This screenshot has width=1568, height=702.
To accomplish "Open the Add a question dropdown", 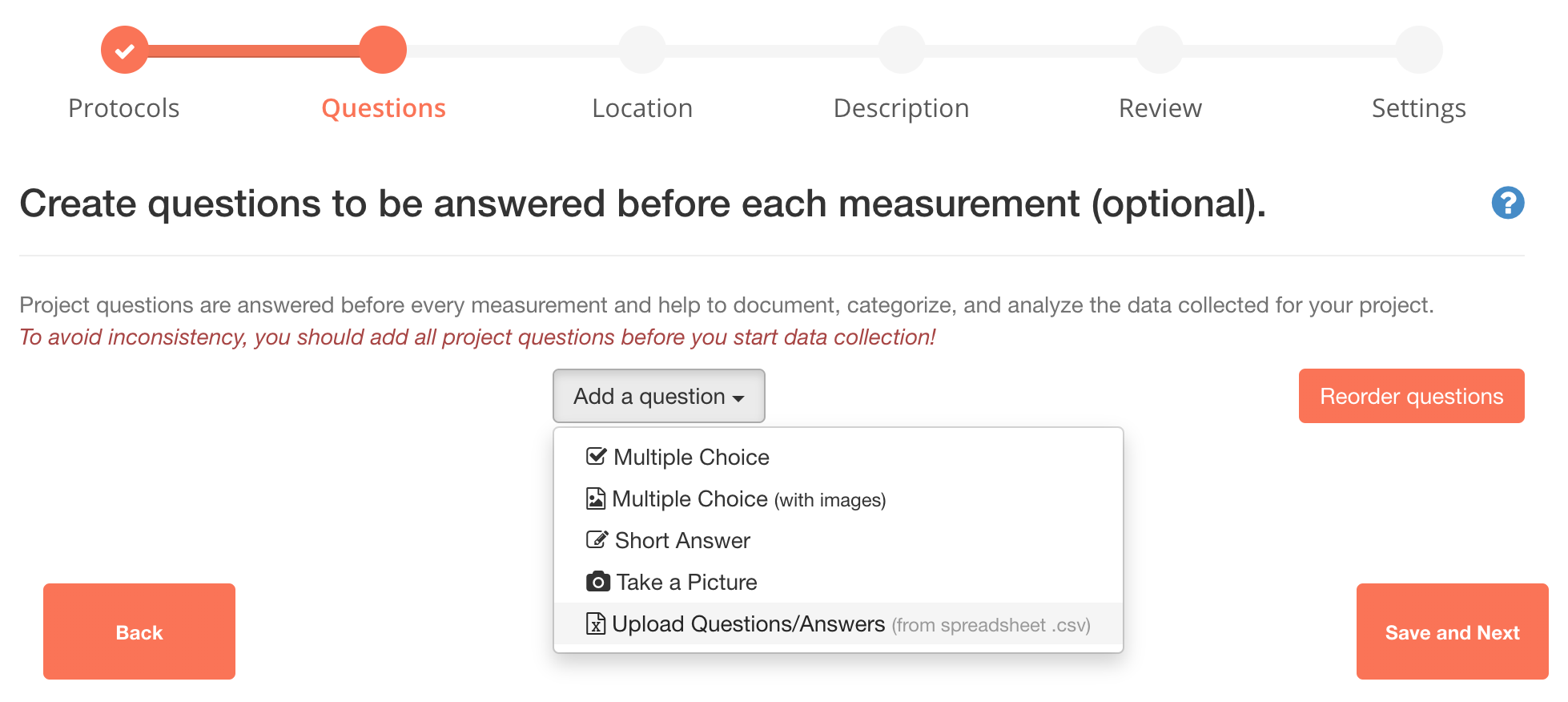I will point(658,396).
